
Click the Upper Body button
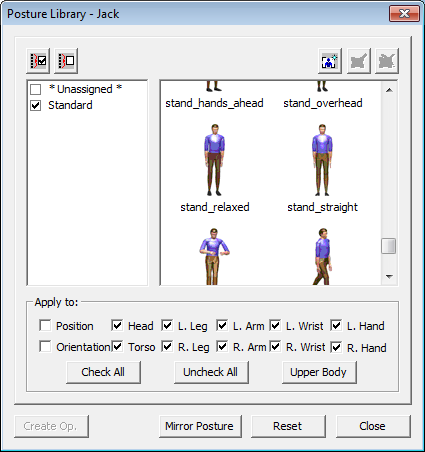click(319, 372)
